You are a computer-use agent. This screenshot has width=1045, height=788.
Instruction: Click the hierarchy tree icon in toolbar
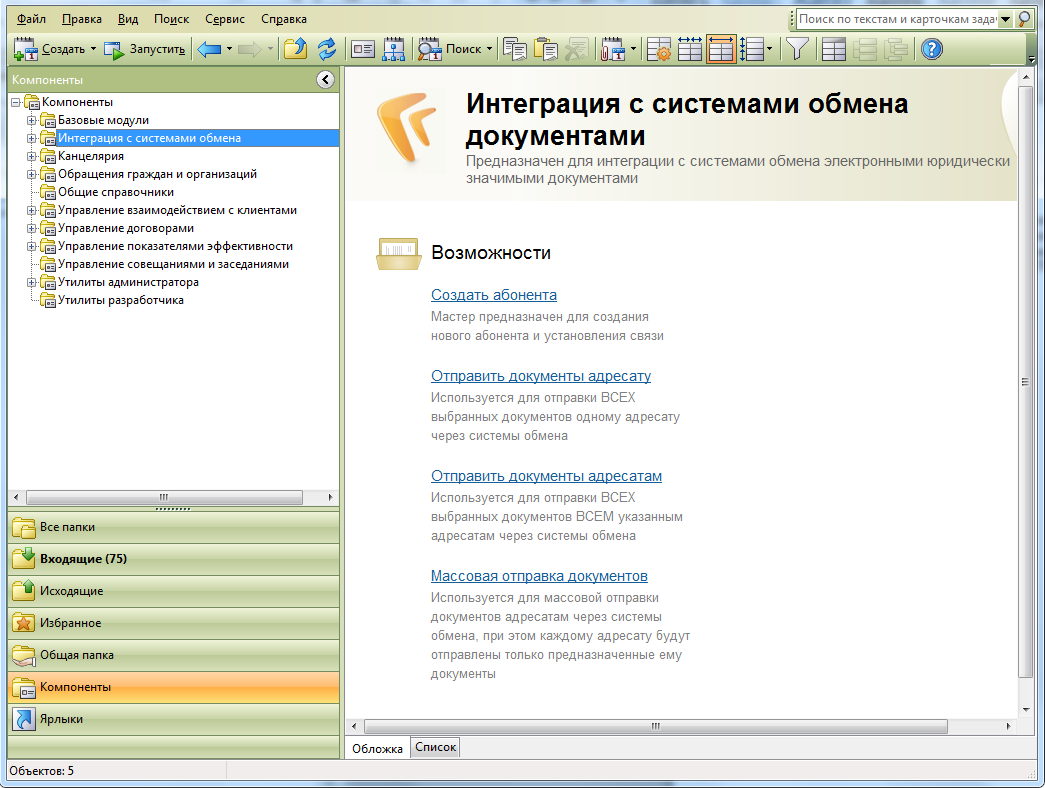point(394,49)
